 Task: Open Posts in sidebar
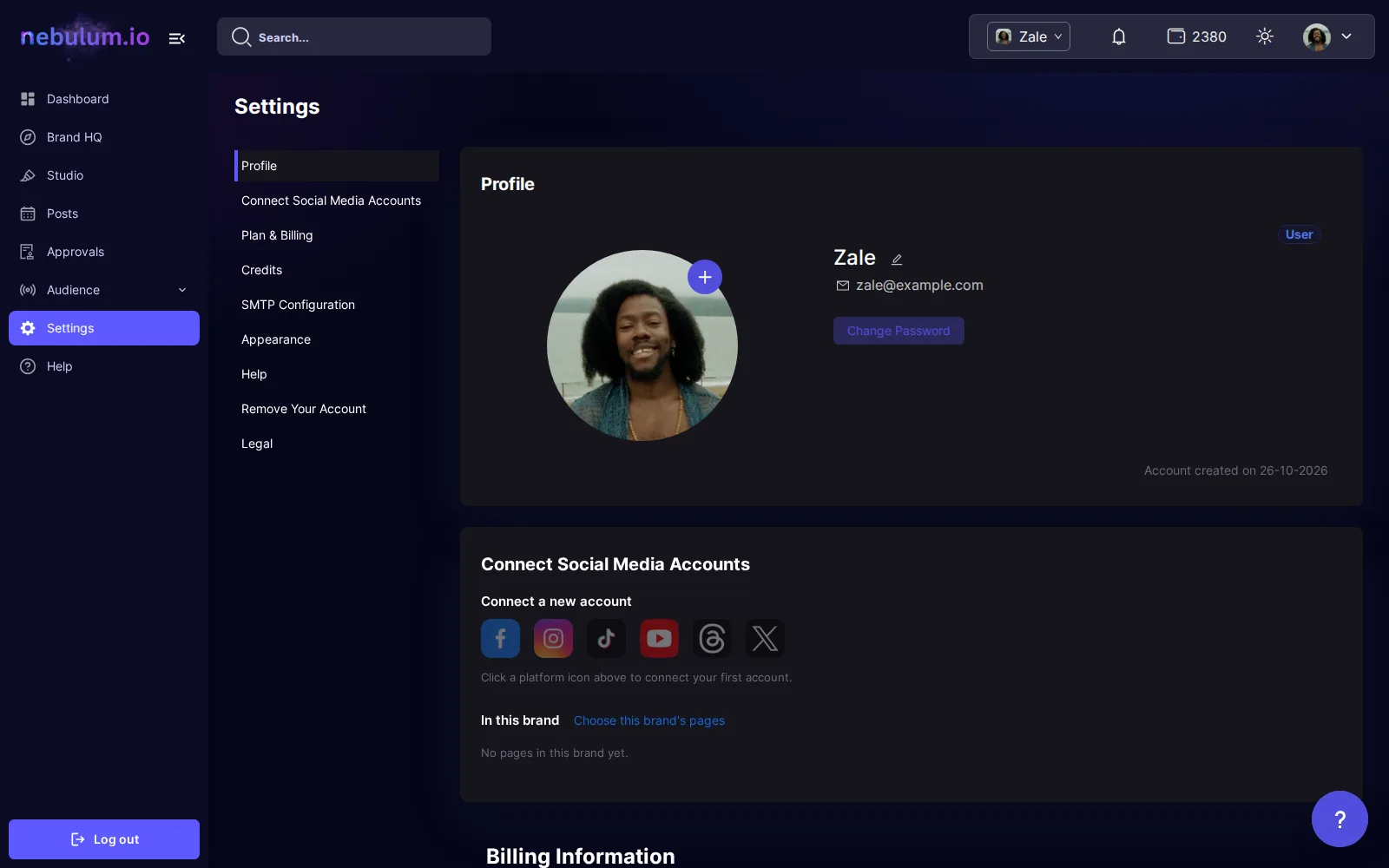[x=104, y=214]
